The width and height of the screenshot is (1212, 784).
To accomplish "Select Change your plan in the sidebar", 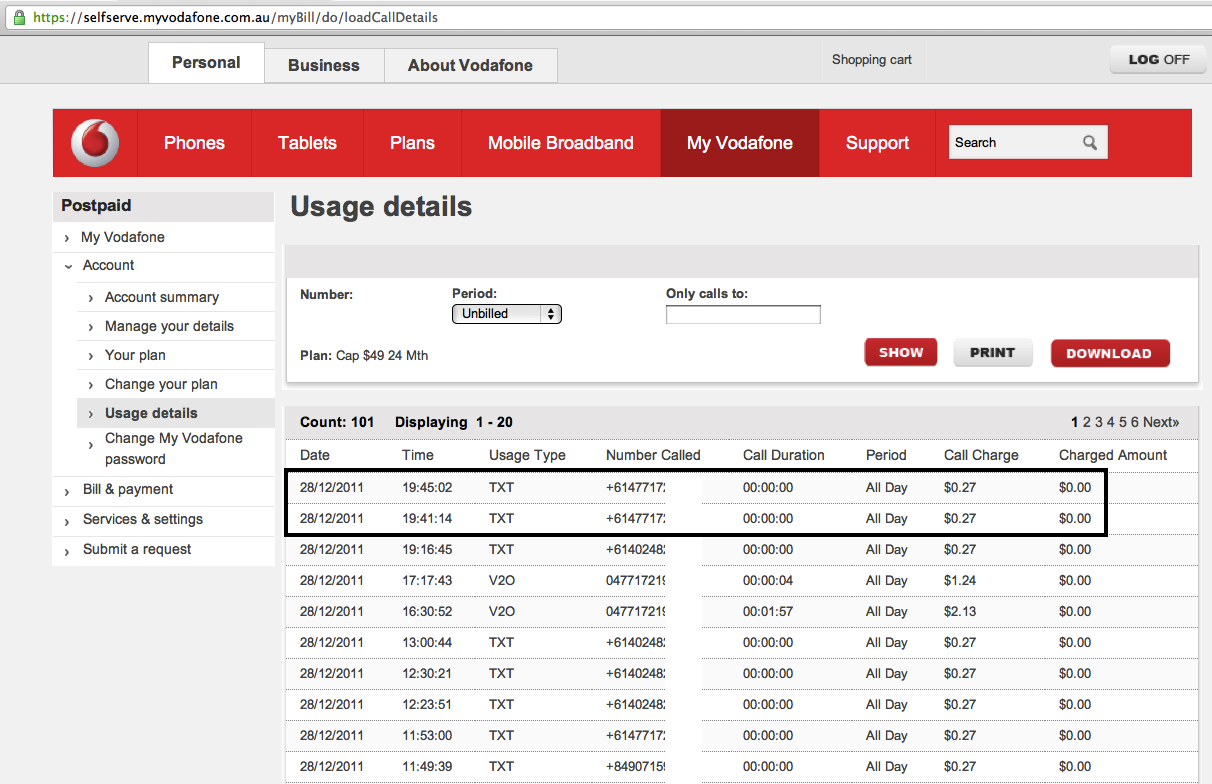I will point(161,385).
